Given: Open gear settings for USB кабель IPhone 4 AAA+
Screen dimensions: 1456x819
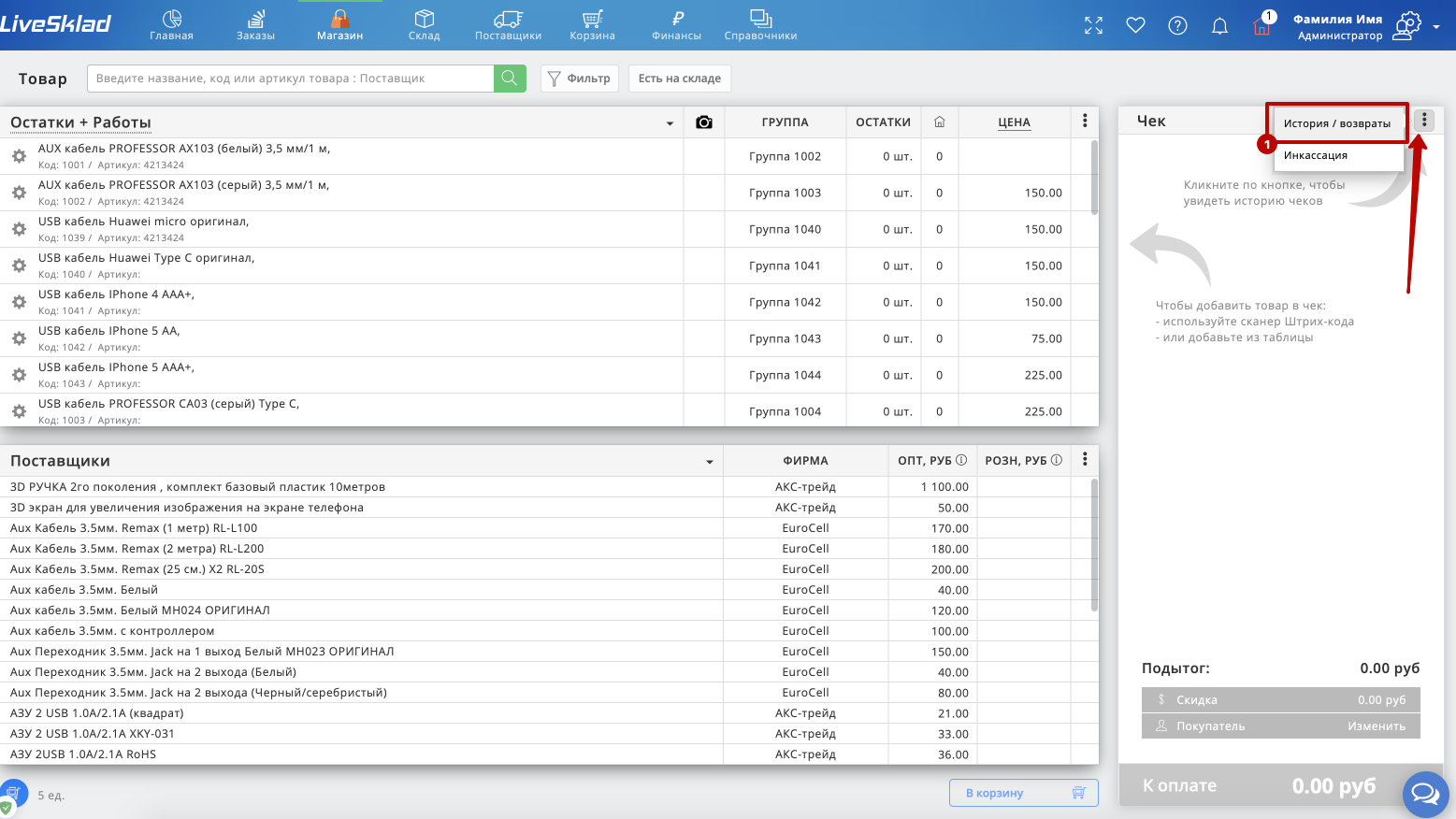Looking at the screenshot, I should click(x=19, y=302).
